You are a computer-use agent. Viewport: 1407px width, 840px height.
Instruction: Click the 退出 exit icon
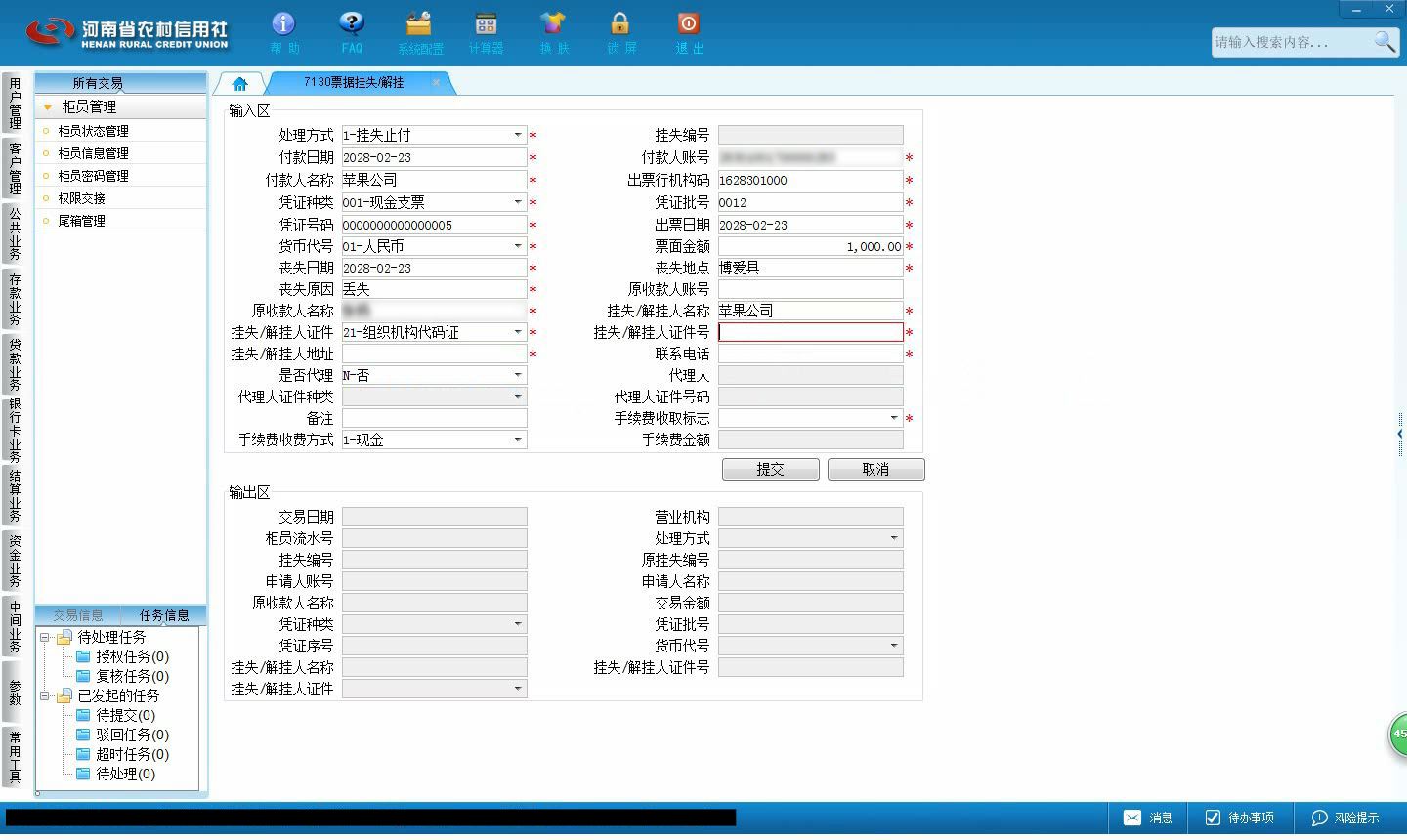click(x=688, y=23)
